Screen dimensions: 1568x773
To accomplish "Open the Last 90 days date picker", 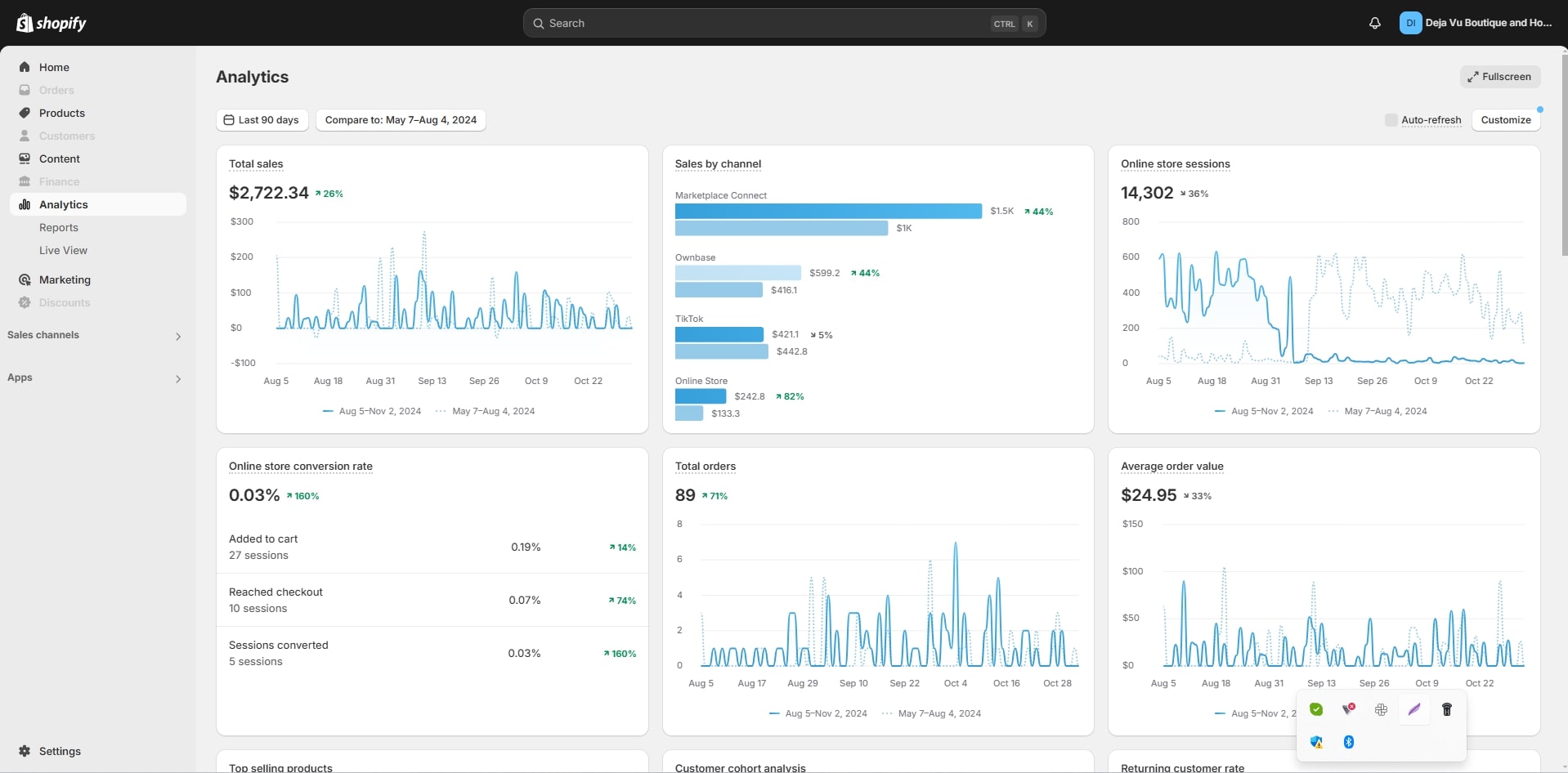I will pos(262,120).
